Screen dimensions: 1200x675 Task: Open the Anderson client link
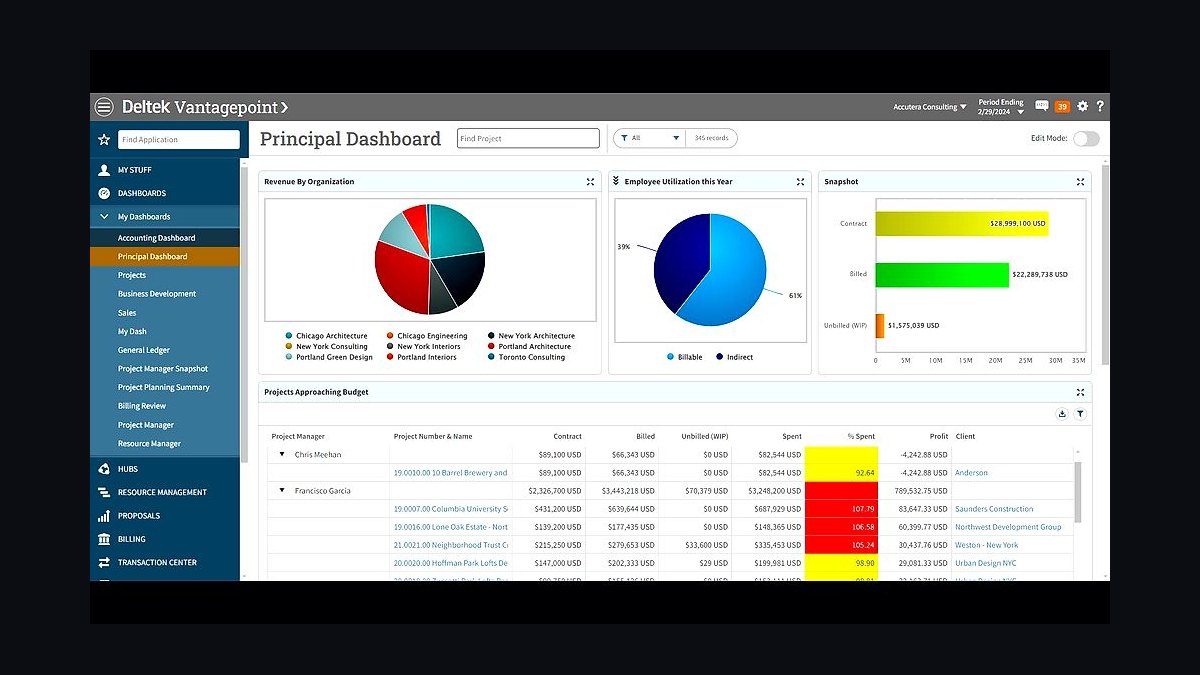point(971,473)
